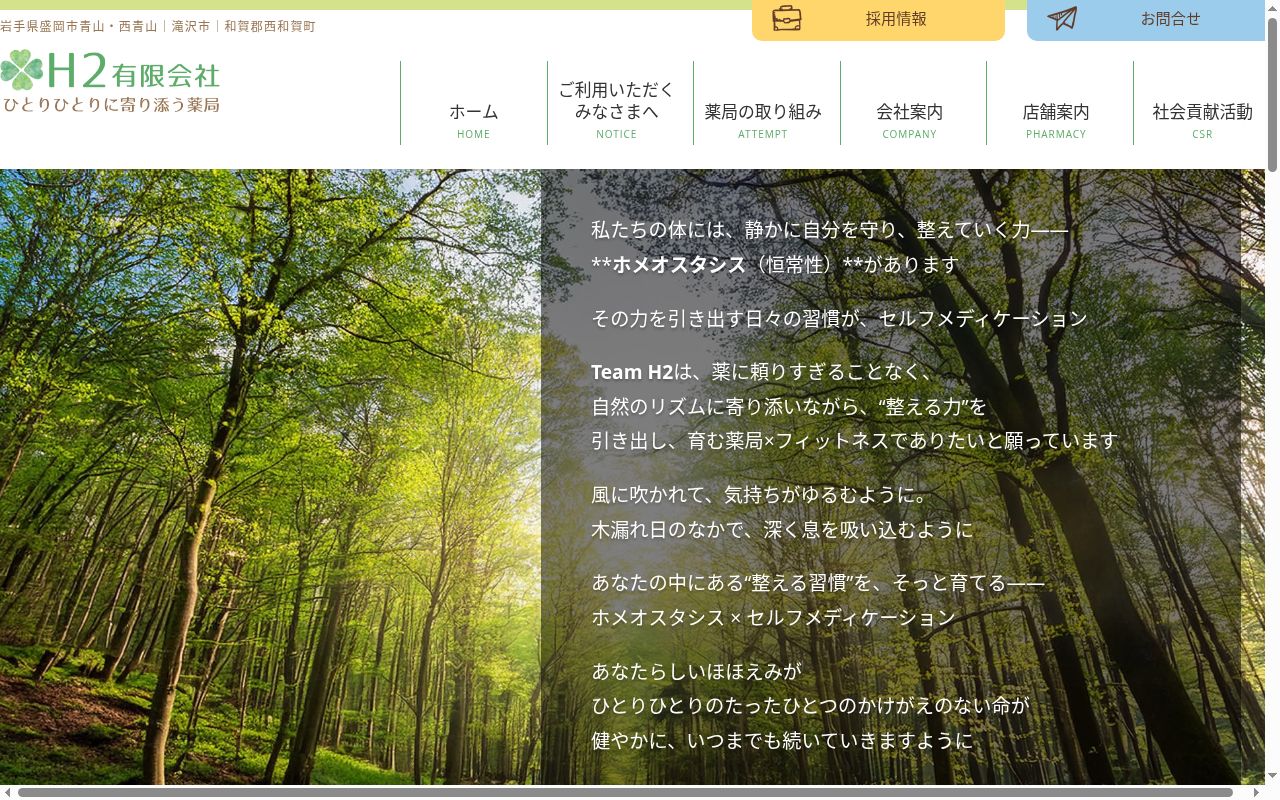Go to ホーム HOME menu item
1280x800 pixels.
[x=474, y=103]
